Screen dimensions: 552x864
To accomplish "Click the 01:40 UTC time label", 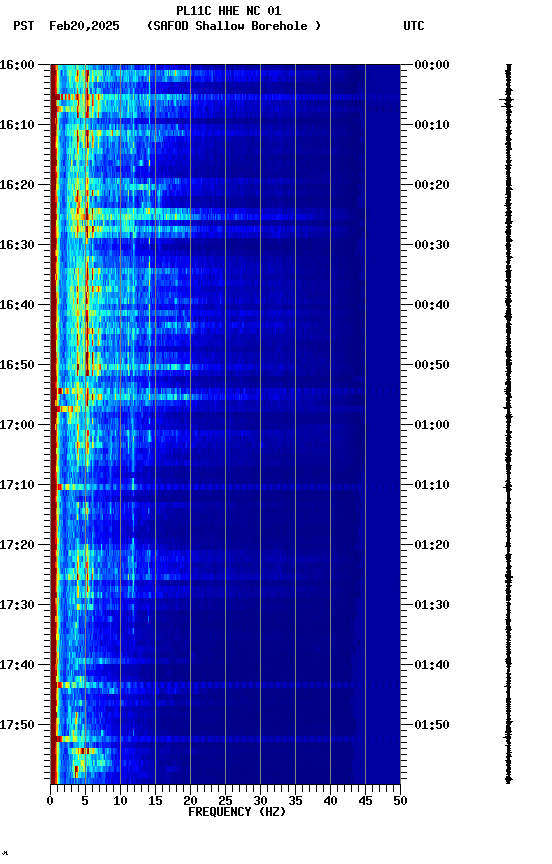I will click(432, 665).
